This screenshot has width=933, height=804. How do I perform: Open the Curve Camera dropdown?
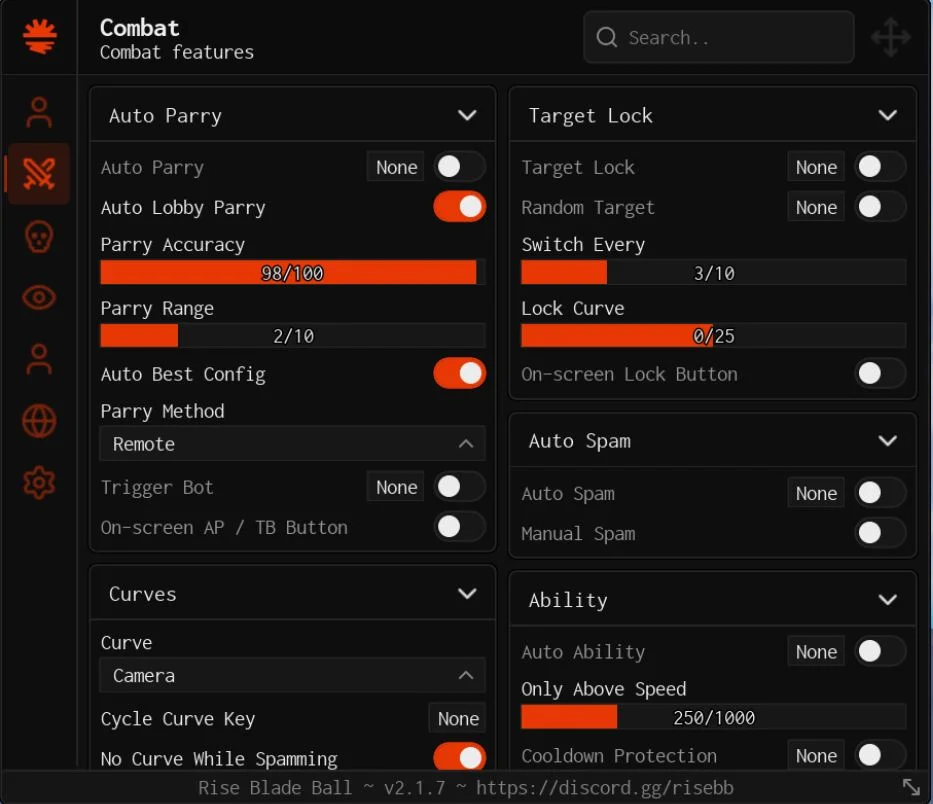pyautogui.click(x=293, y=675)
